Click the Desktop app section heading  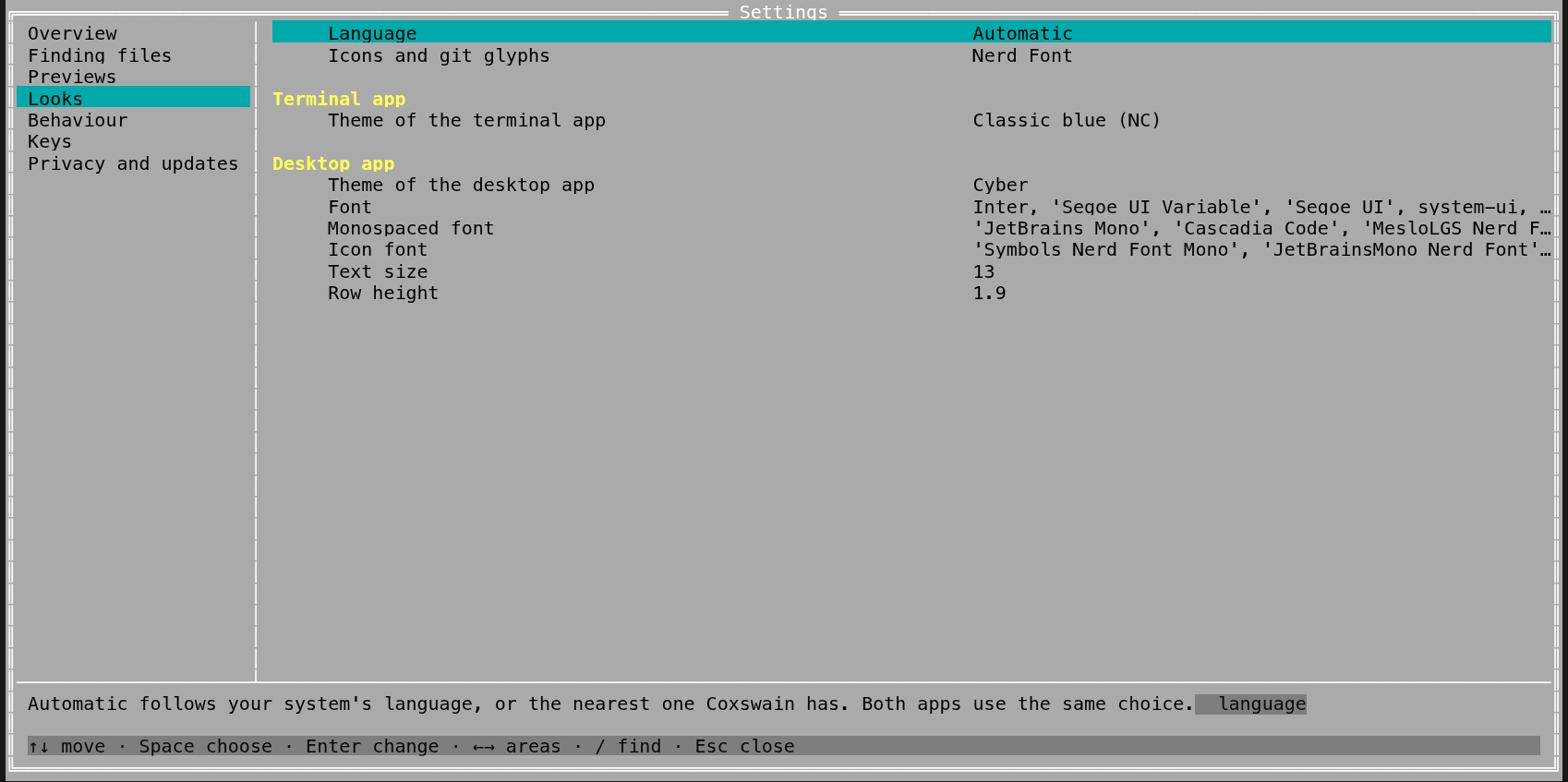[x=333, y=163]
